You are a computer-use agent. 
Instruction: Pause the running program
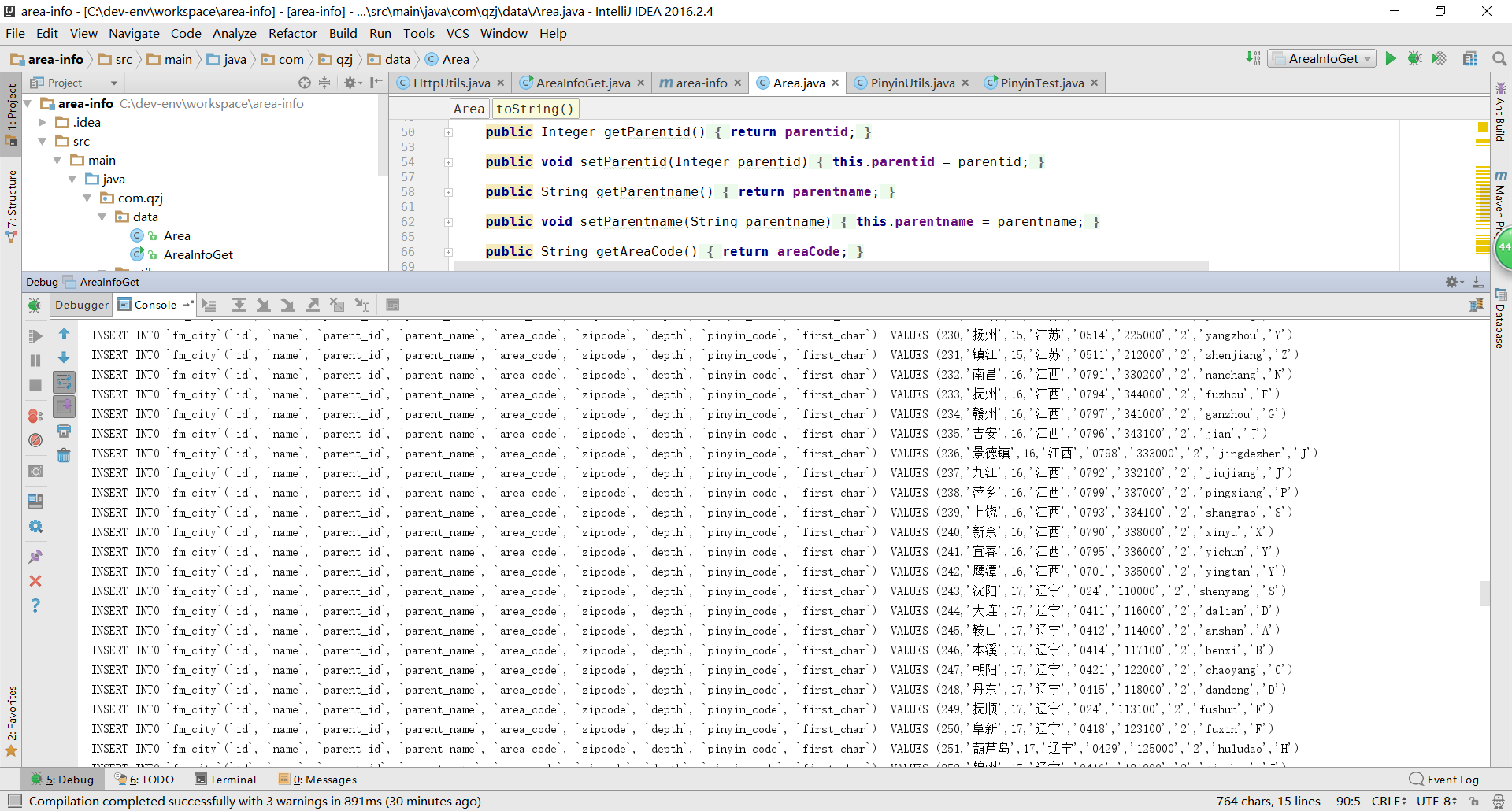[x=35, y=361]
